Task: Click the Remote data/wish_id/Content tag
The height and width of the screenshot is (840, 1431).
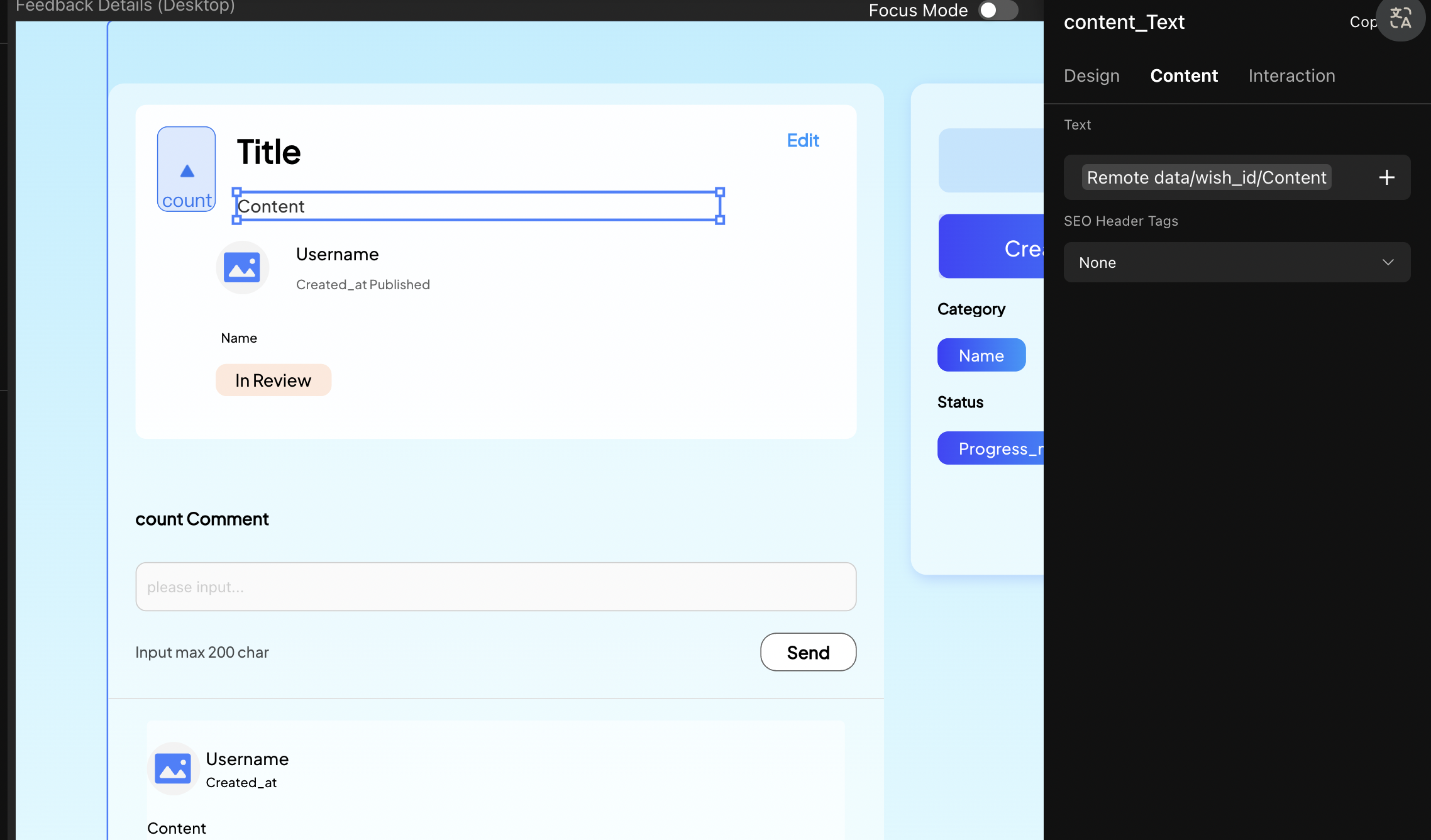Action: pos(1206,177)
